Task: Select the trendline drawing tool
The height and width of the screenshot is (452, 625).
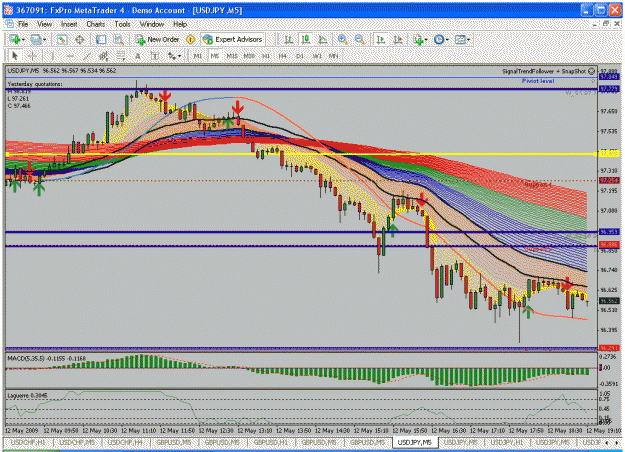Action: [x=87, y=56]
